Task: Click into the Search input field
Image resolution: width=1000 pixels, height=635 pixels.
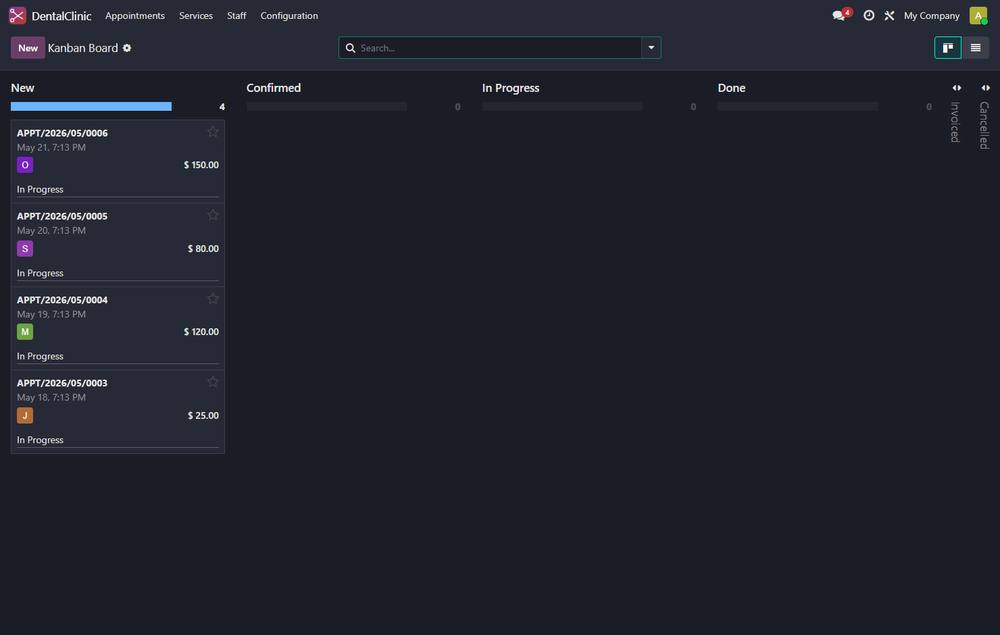Action: [x=499, y=48]
